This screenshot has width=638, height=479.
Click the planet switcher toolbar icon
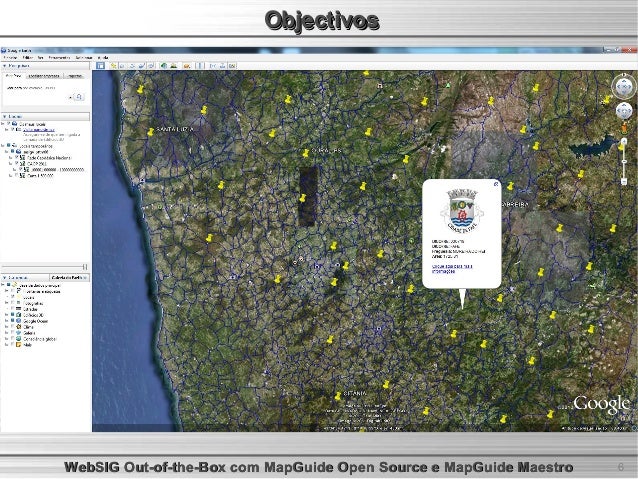[187, 66]
